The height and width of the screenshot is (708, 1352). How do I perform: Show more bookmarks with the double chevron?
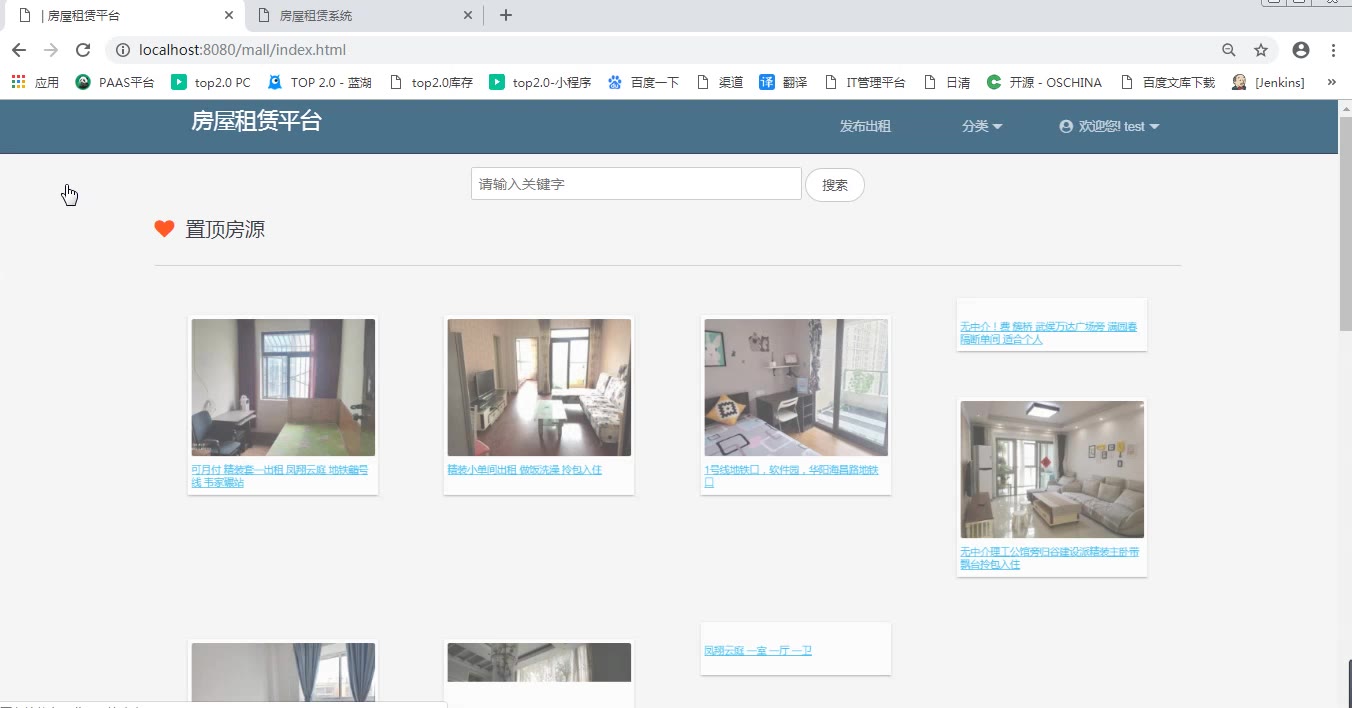click(1331, 82)
